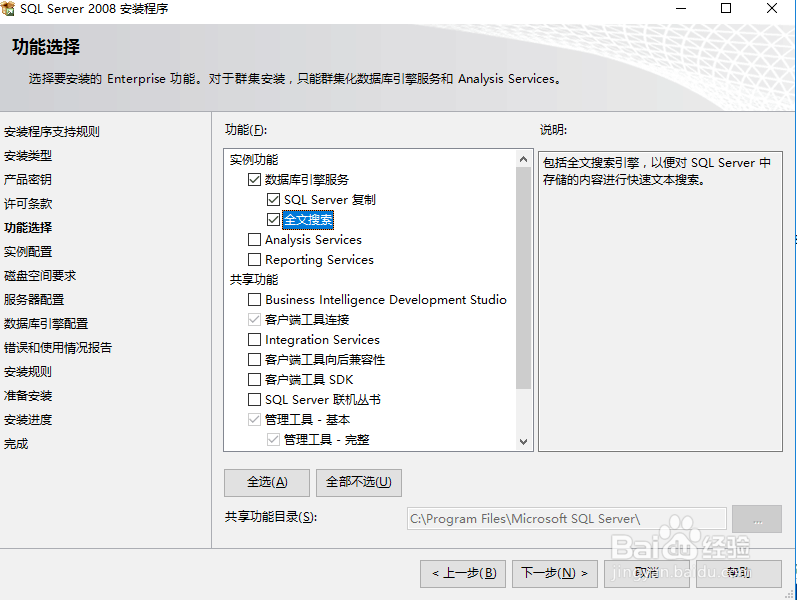Click the feature list scrollbar thumb

524,278
